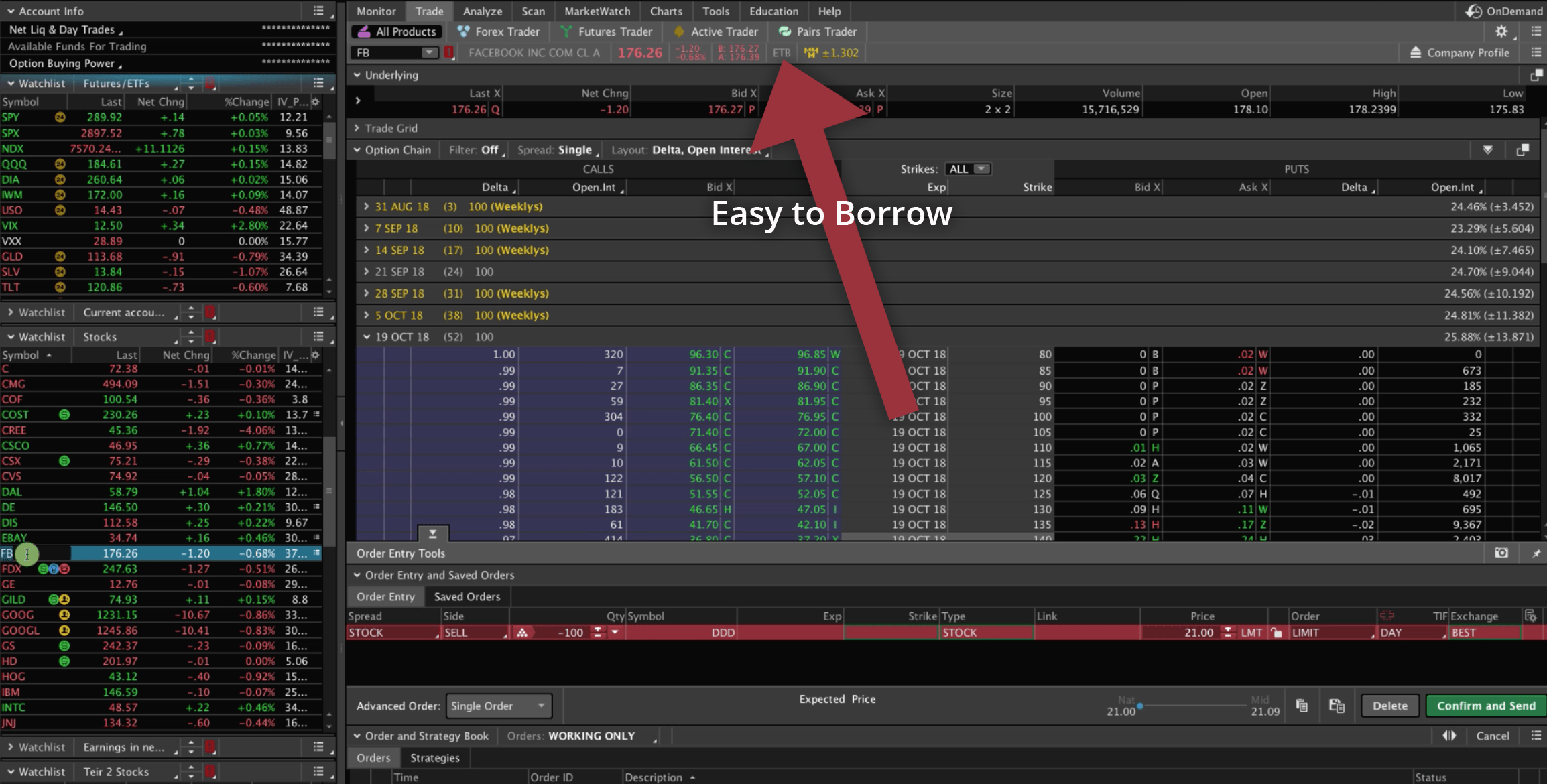
Task: Click the Option Chain down-triangle options icon
Action: (x=1487, y=150)
